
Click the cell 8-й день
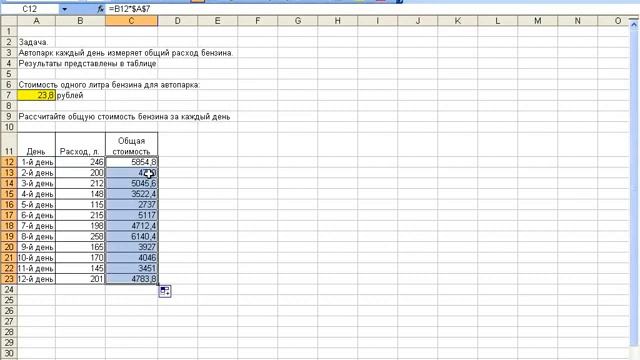coord(36,236)
